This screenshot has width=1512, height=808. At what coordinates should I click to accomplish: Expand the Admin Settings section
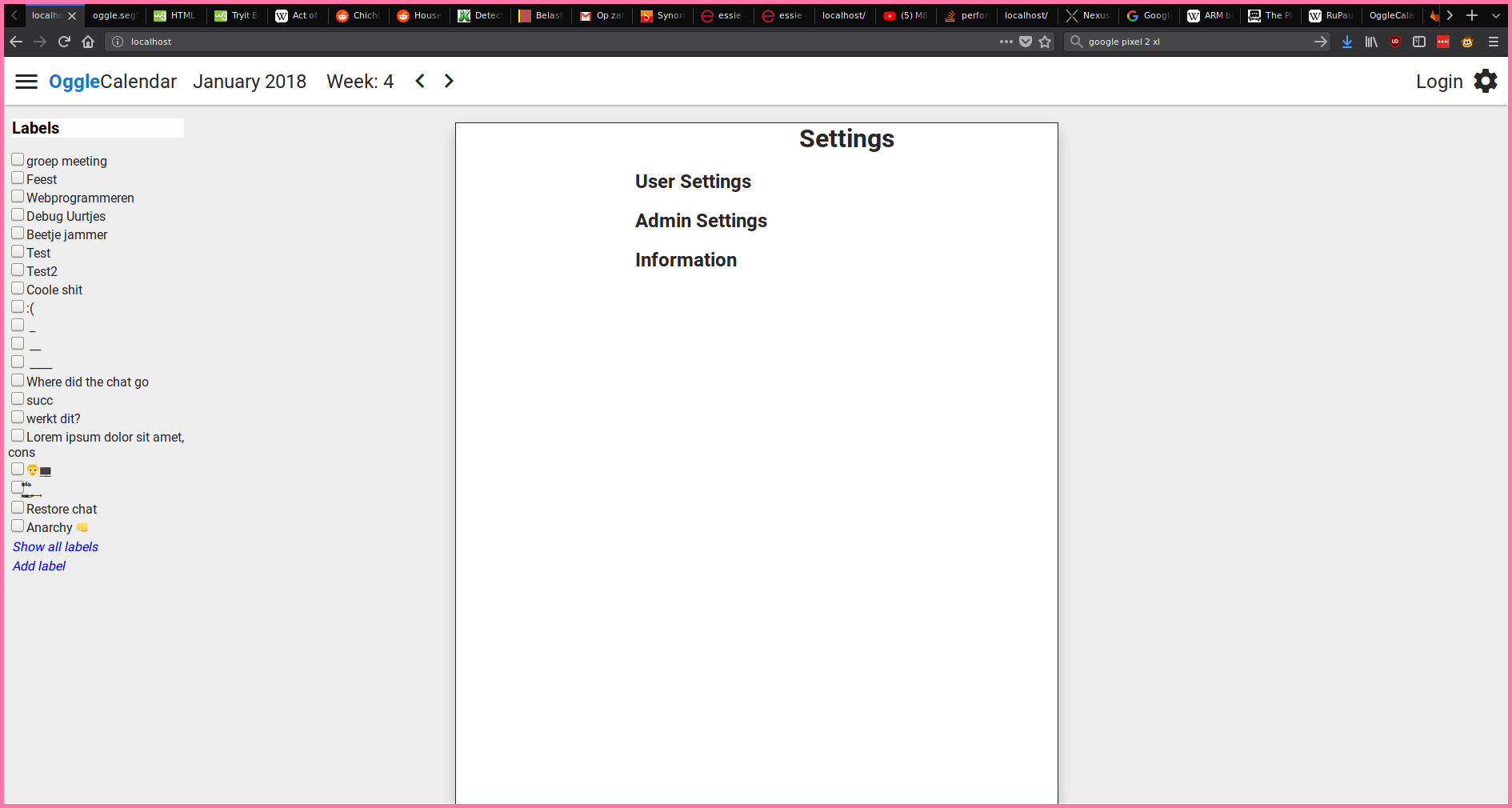tap(701, 221)
